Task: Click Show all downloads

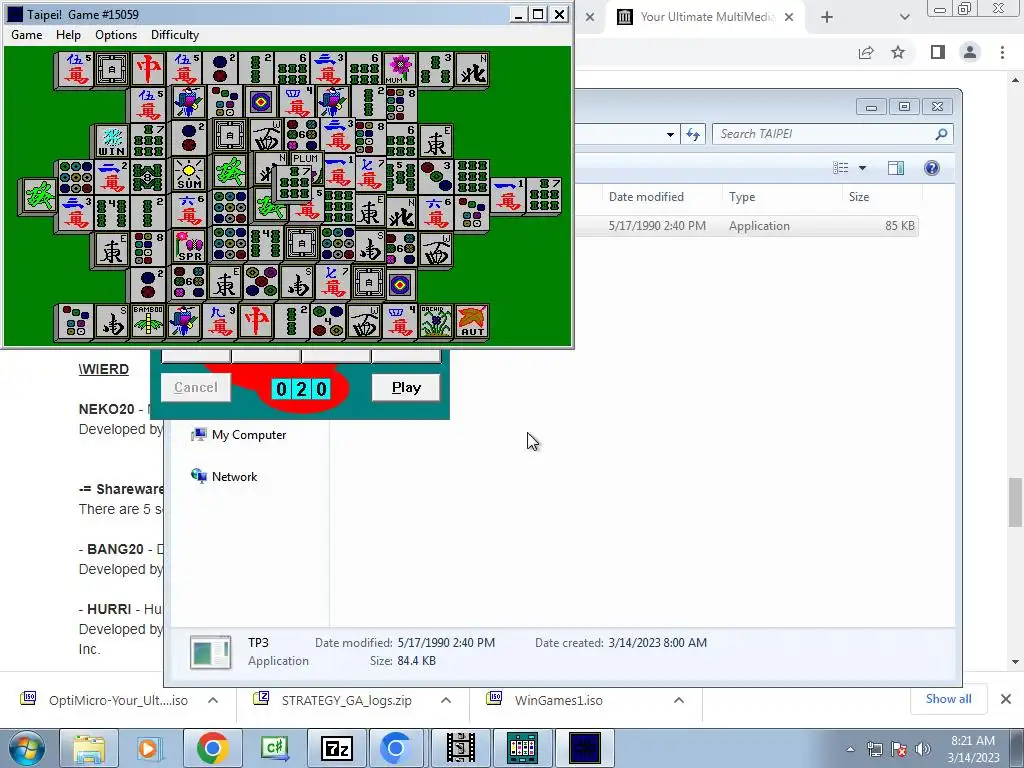Action: [x=948, y=699]
